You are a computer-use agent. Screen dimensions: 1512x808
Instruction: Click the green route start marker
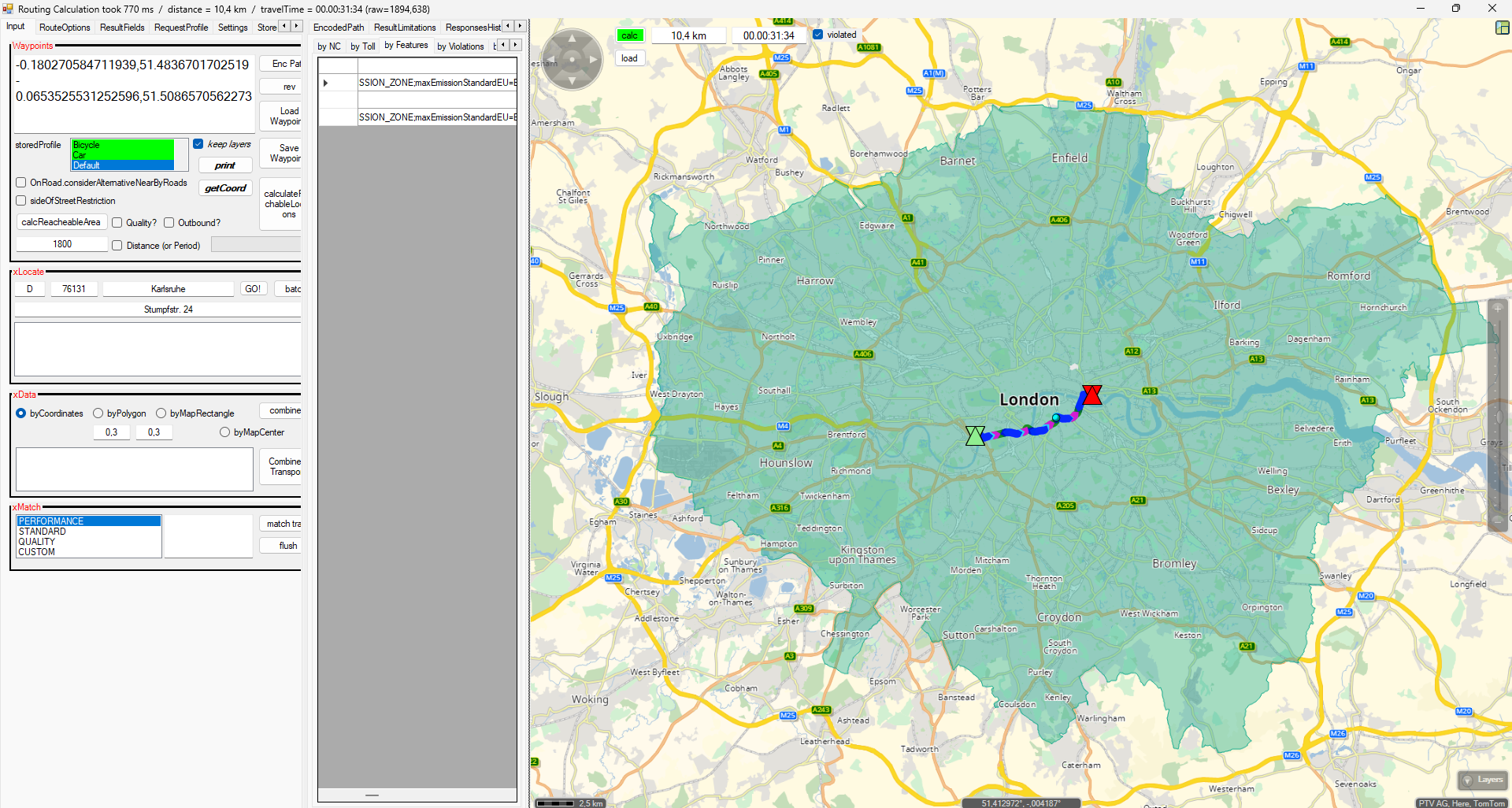click(975, 436)
